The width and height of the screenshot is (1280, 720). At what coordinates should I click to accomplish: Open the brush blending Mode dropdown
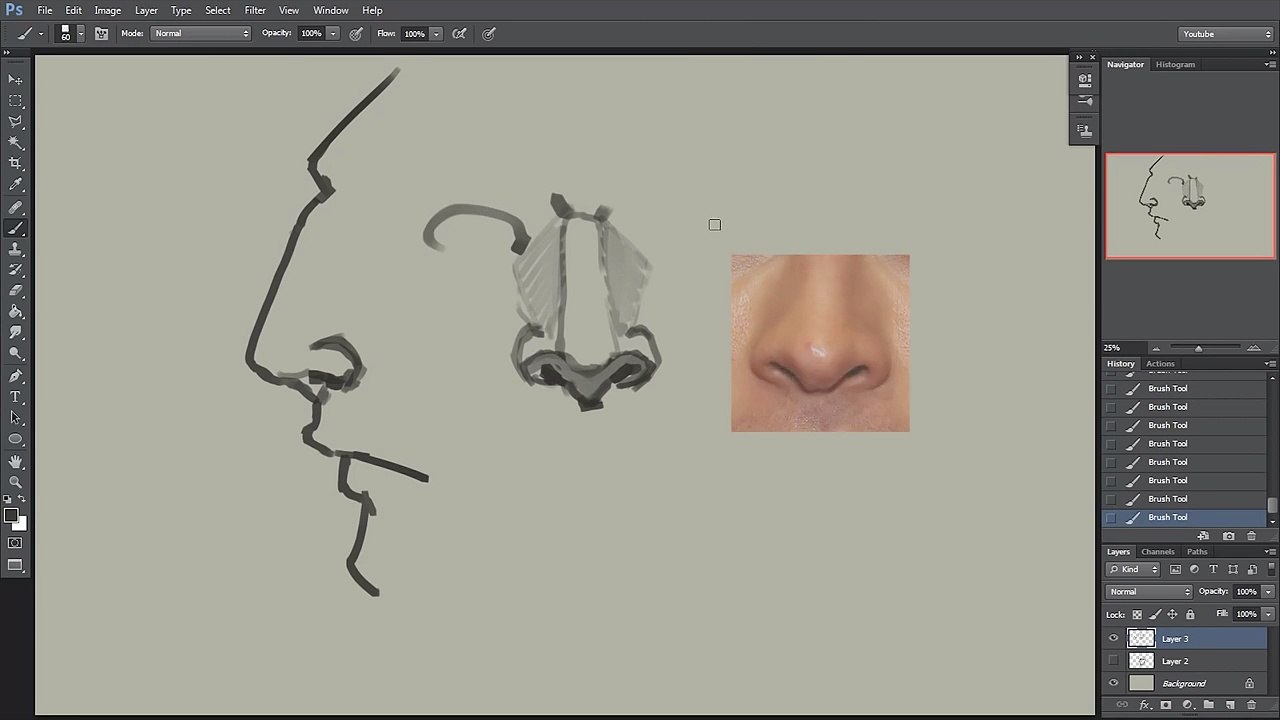click(x=201, y=34)
